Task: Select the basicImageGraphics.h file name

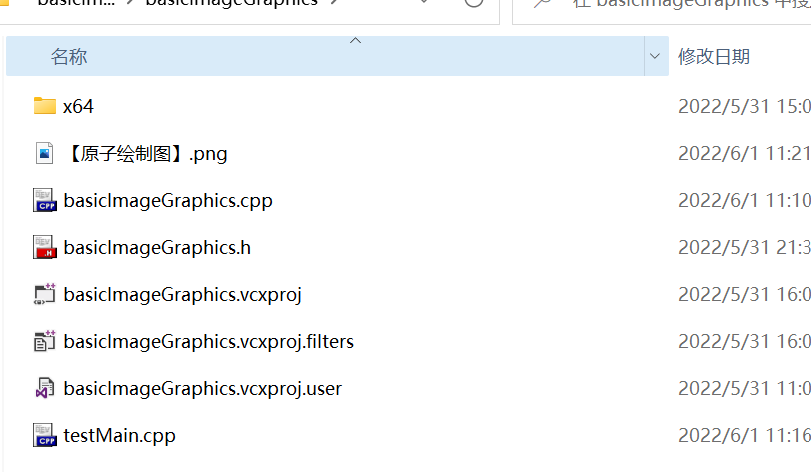Action: 157,248
